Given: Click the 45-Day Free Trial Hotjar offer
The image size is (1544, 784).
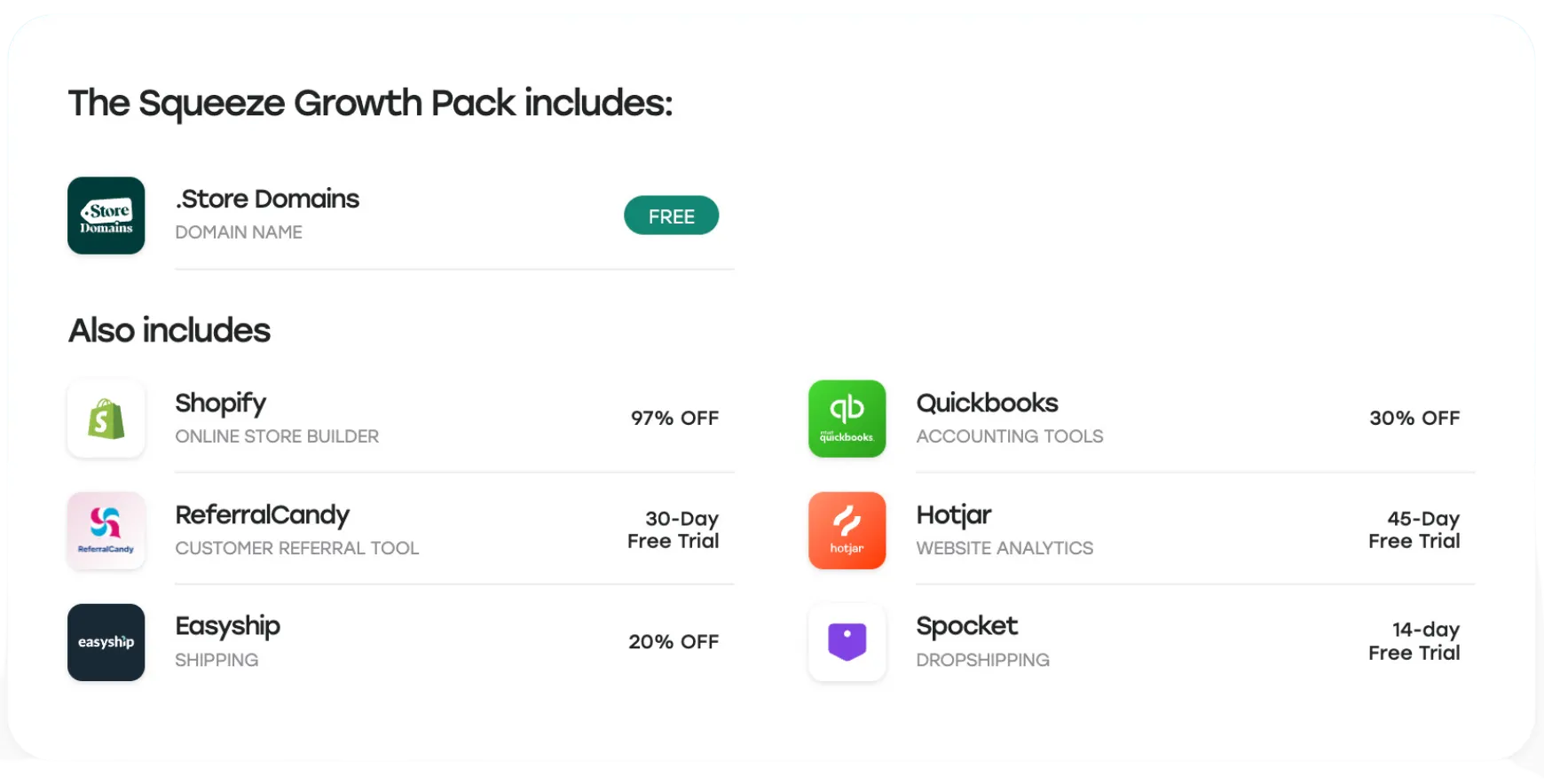Looking at the screenshot, I should point(1414,529).
